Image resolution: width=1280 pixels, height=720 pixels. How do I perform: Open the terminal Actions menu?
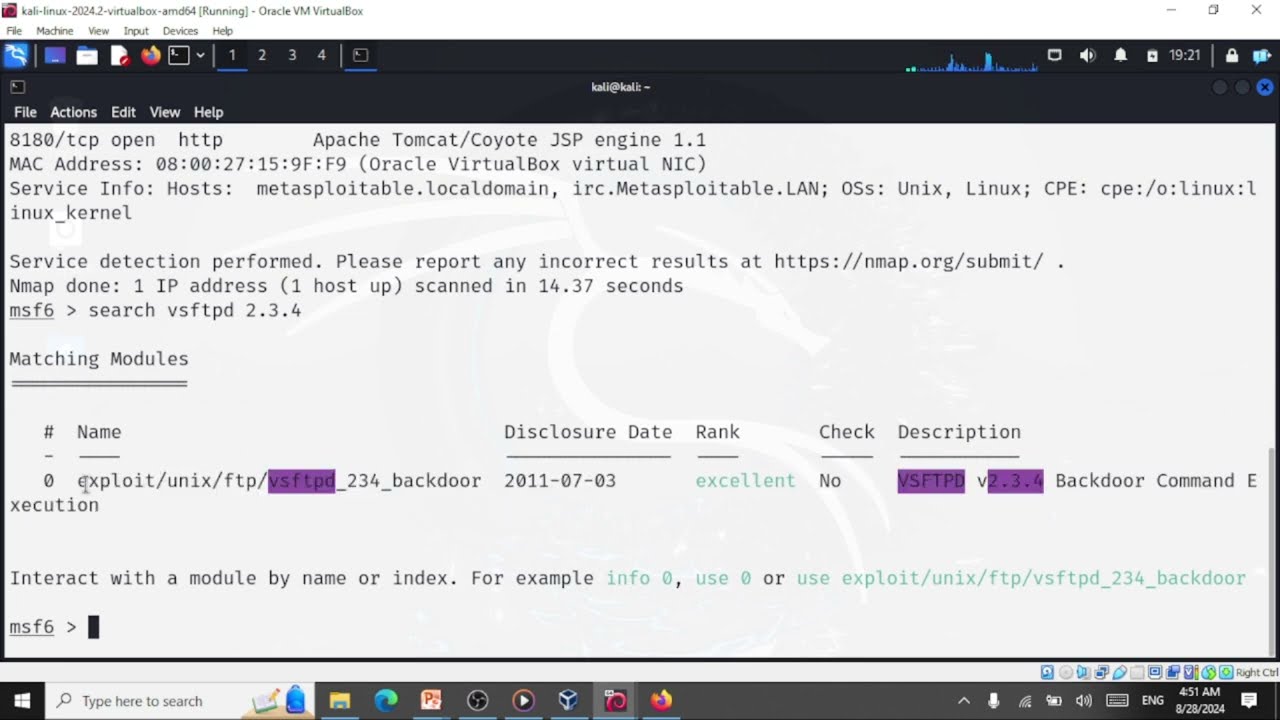coord(74,112)
